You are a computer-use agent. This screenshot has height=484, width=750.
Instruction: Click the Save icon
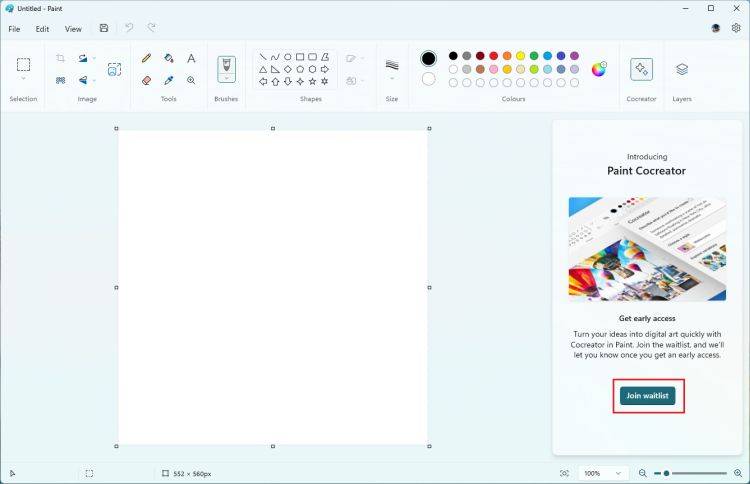pos(104,28)
